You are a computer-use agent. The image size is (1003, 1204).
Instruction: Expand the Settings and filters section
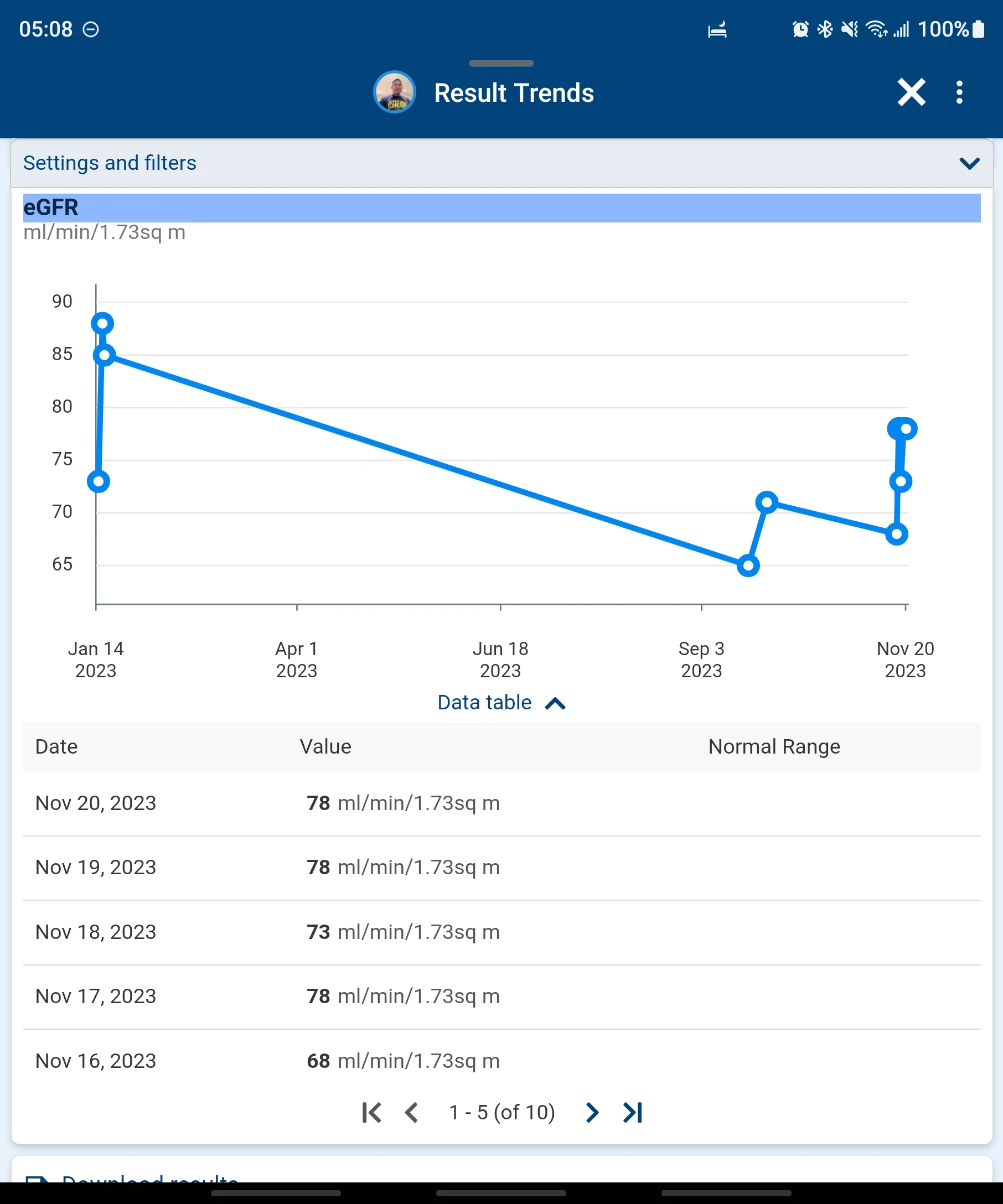tap(502, 163)
